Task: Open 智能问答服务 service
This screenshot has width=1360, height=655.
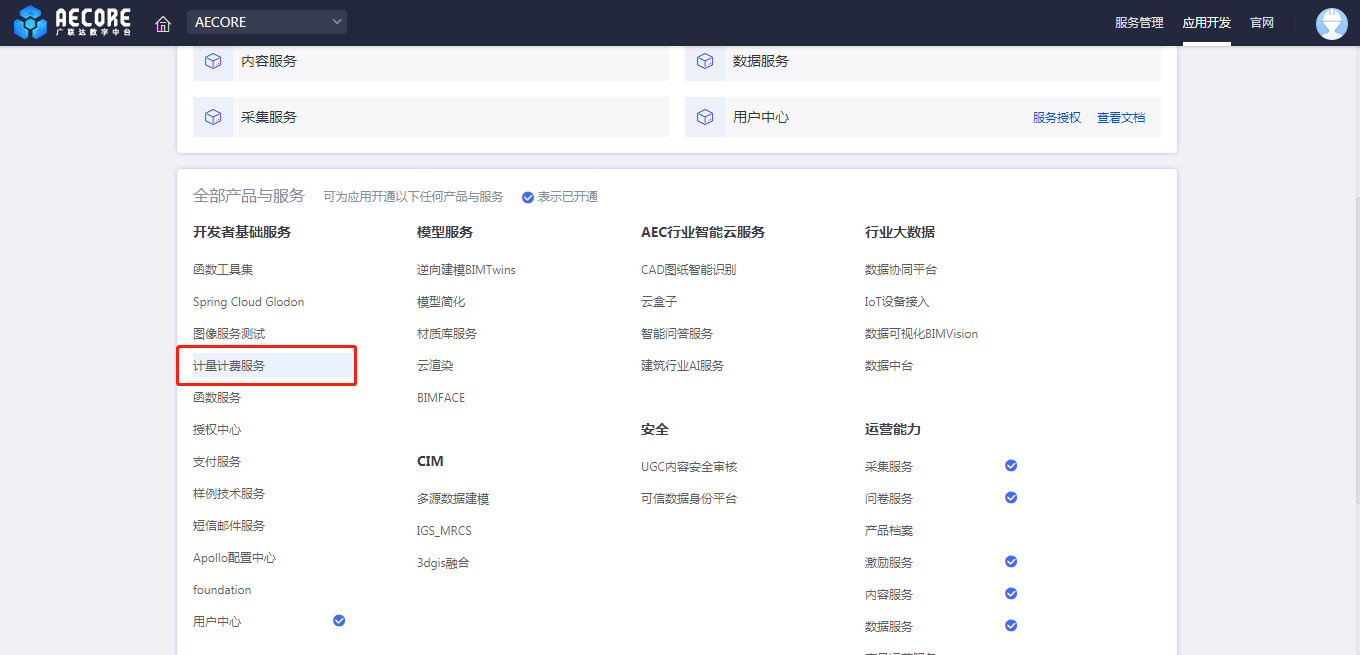Action: (x=677, y=334)
